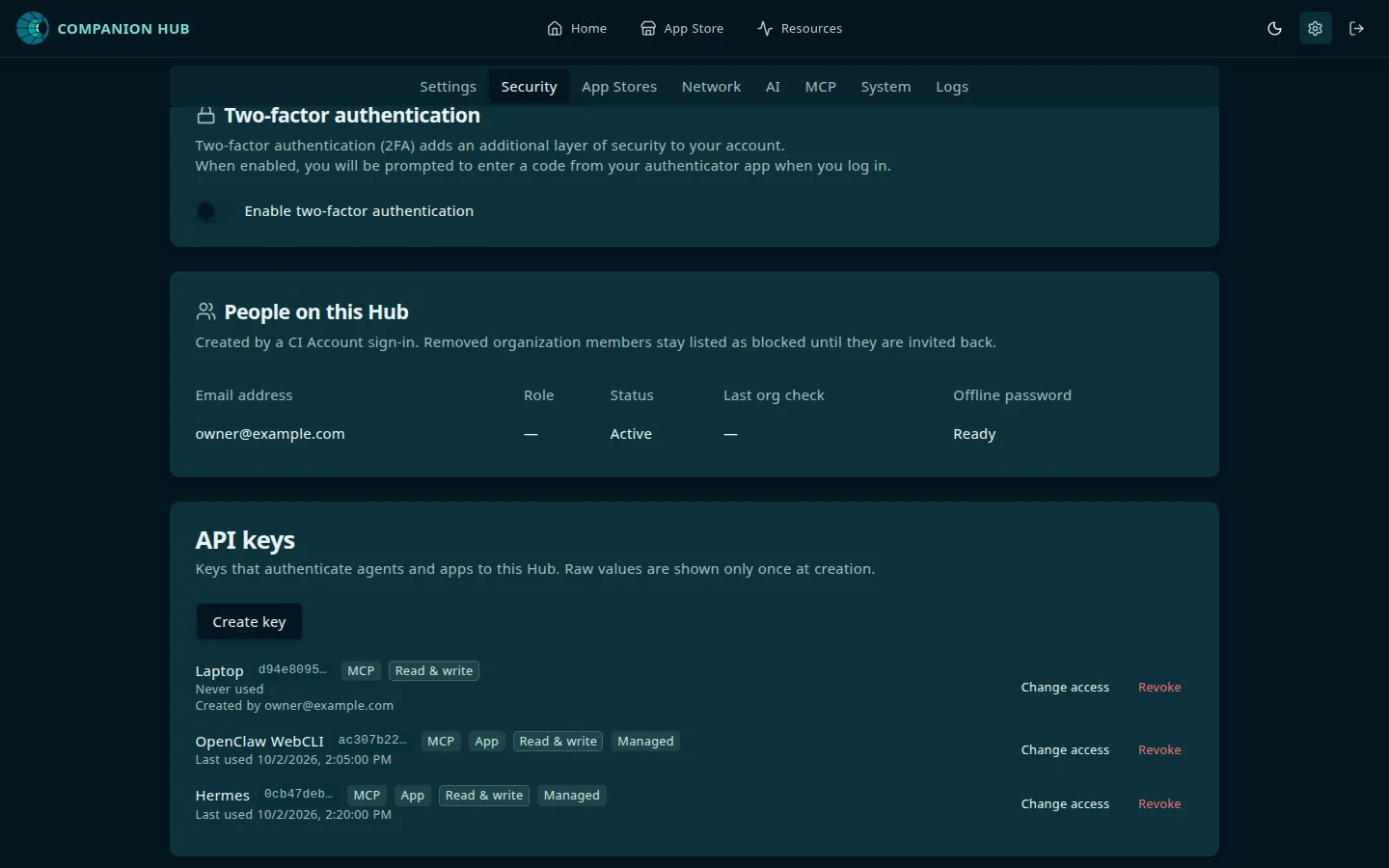View the Logs tab
Image resolution: width=1389 pixels, height=868 pixels.
click(x=952, y=87)
